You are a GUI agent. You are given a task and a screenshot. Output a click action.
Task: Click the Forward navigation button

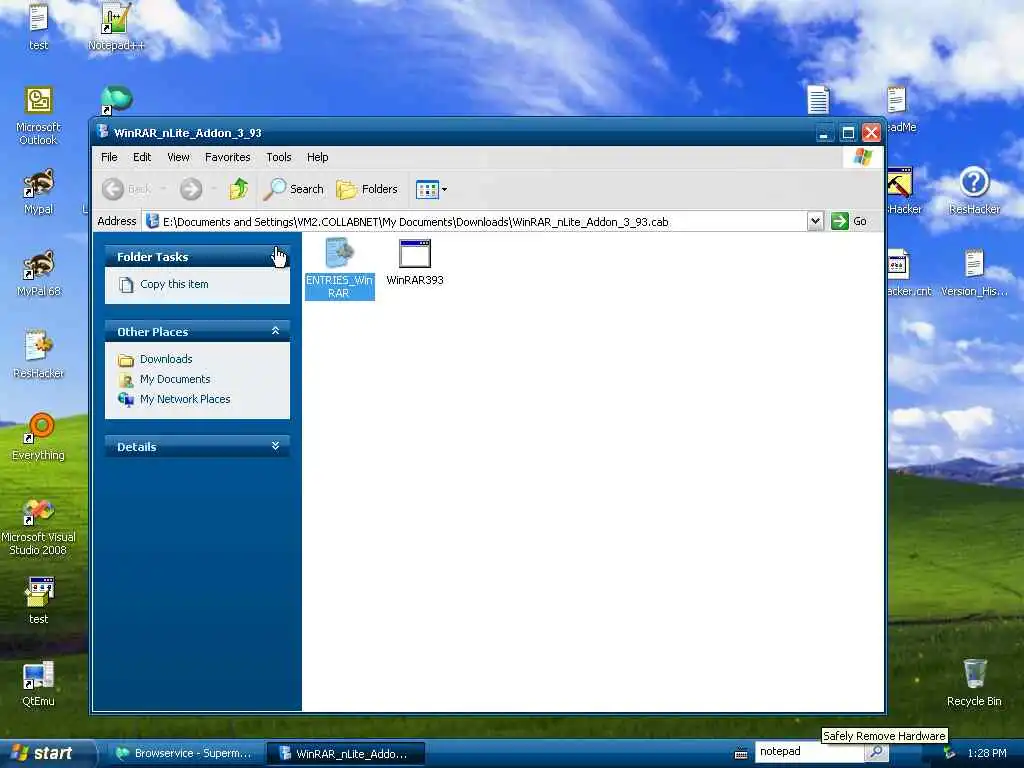tap(191, 189)
